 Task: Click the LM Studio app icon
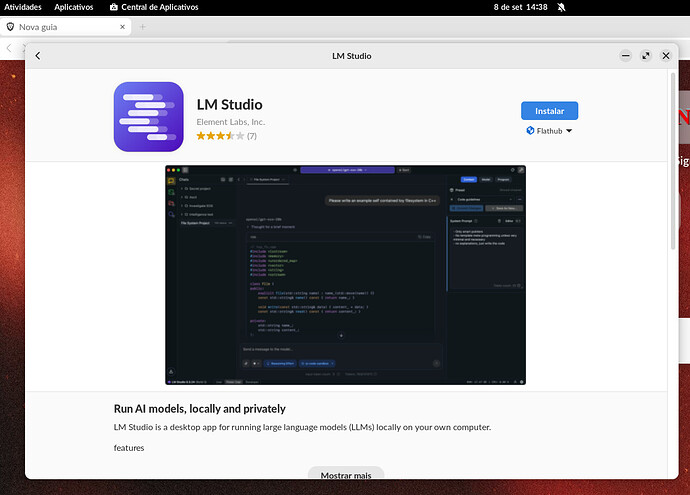[x=148, y=117]
